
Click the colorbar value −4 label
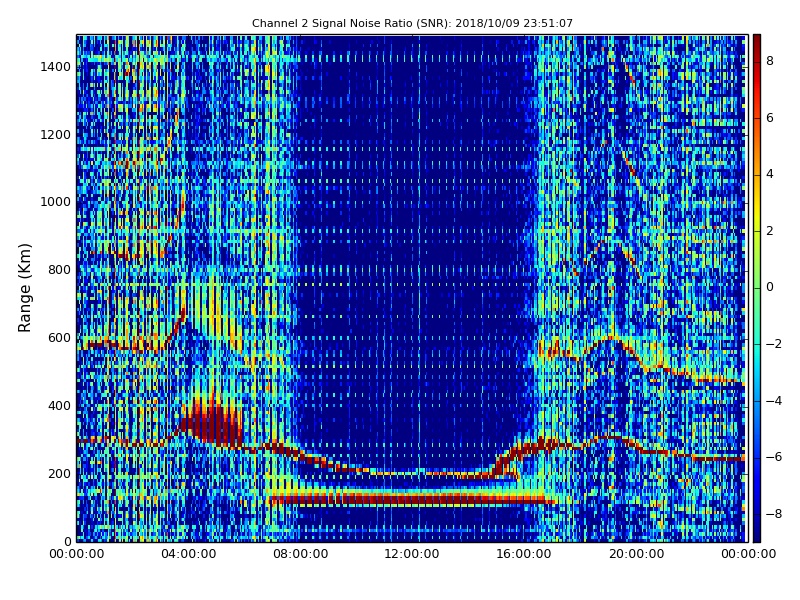coord(774,401)
